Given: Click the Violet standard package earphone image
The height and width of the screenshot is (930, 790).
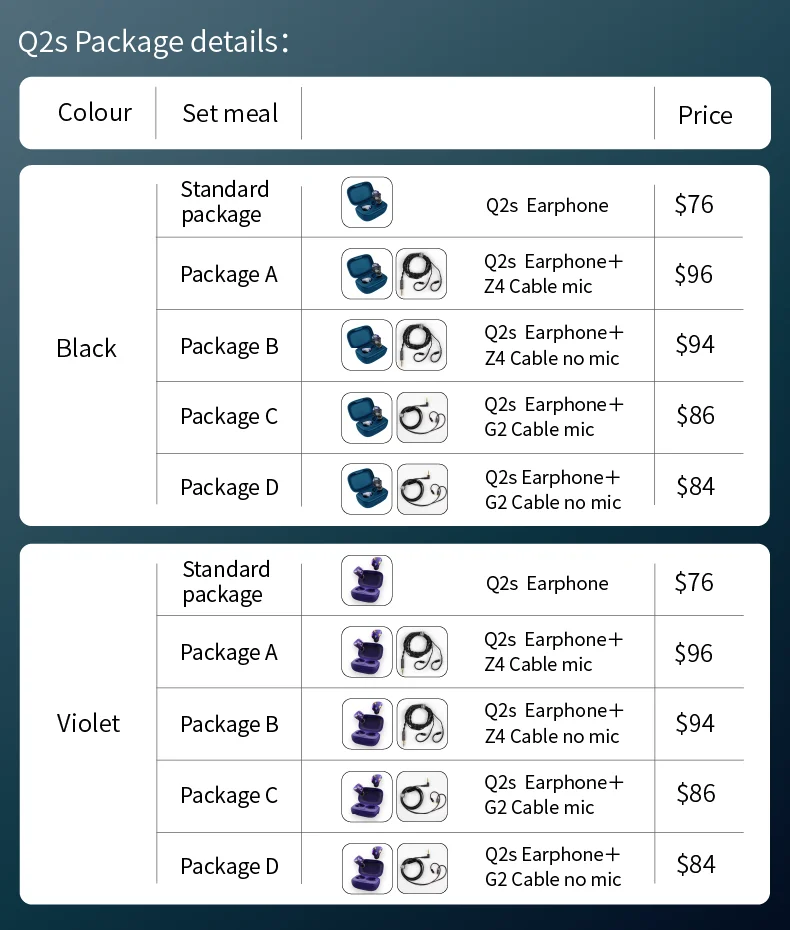Looking at the screenshot, I should click(x=367, y=580).
